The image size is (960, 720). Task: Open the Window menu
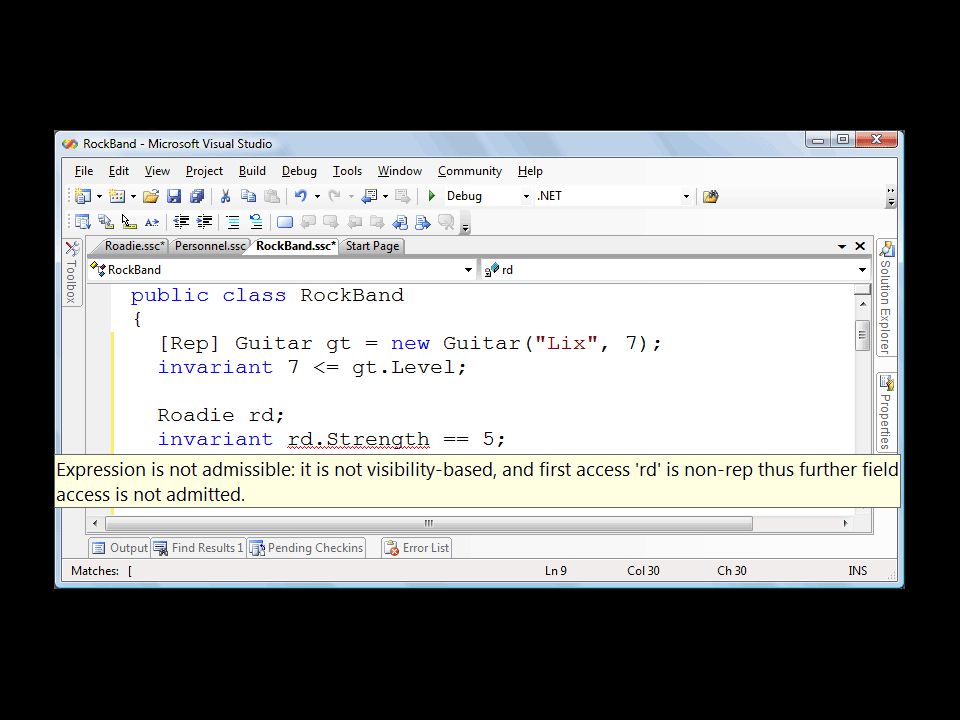[x=400, y=171]
